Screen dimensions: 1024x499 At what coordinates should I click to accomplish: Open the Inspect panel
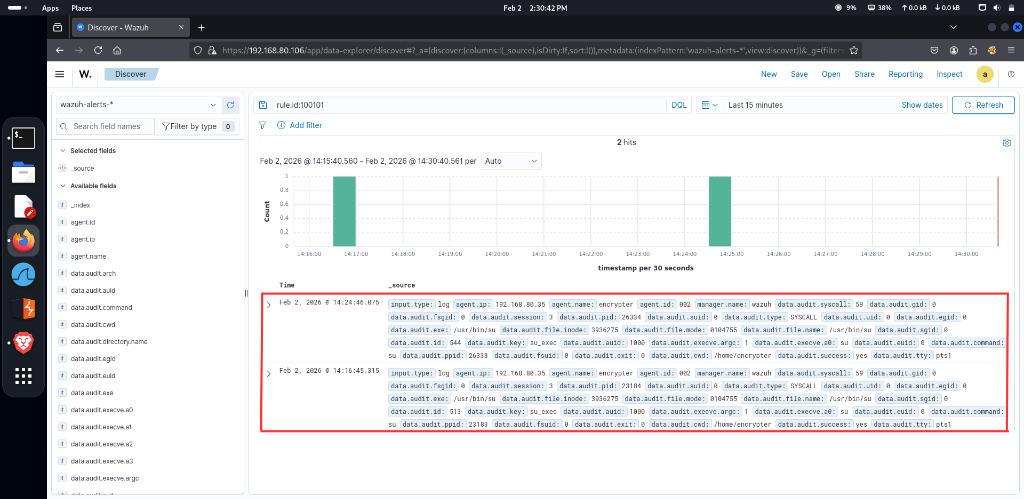coord(950,74)
